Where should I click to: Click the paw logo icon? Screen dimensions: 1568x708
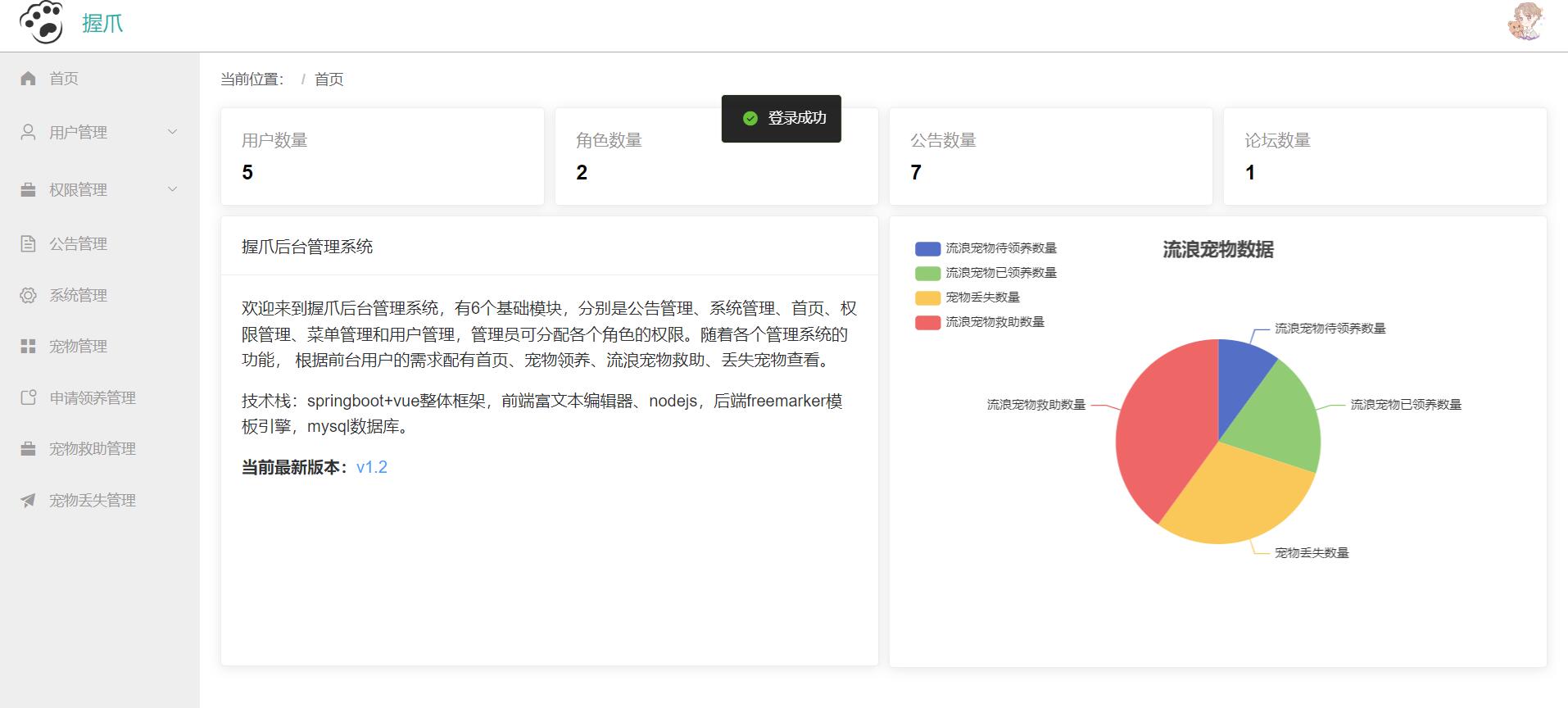pos(41,22)
